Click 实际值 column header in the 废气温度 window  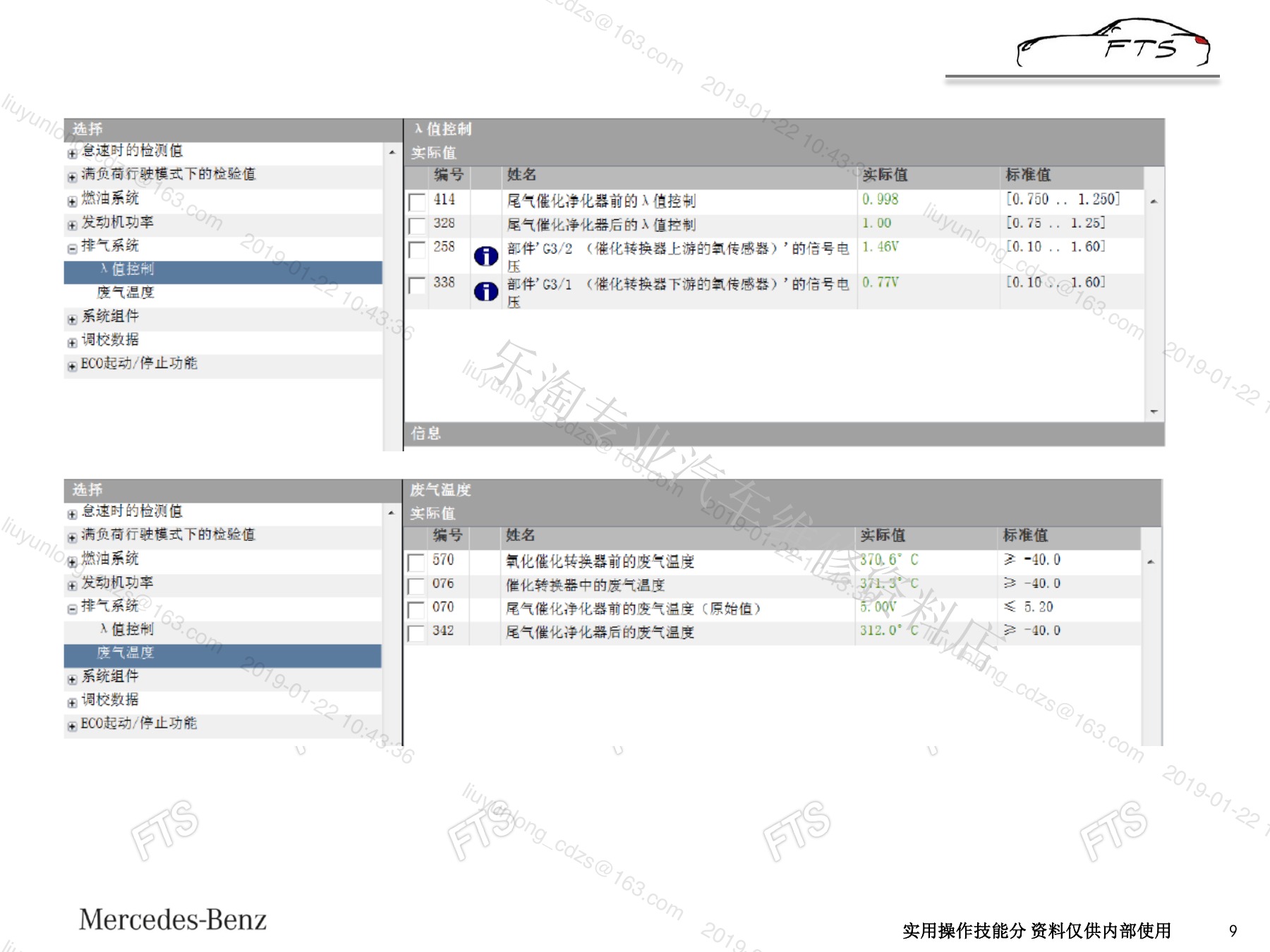pyautogui.click(x=926, y=537)
